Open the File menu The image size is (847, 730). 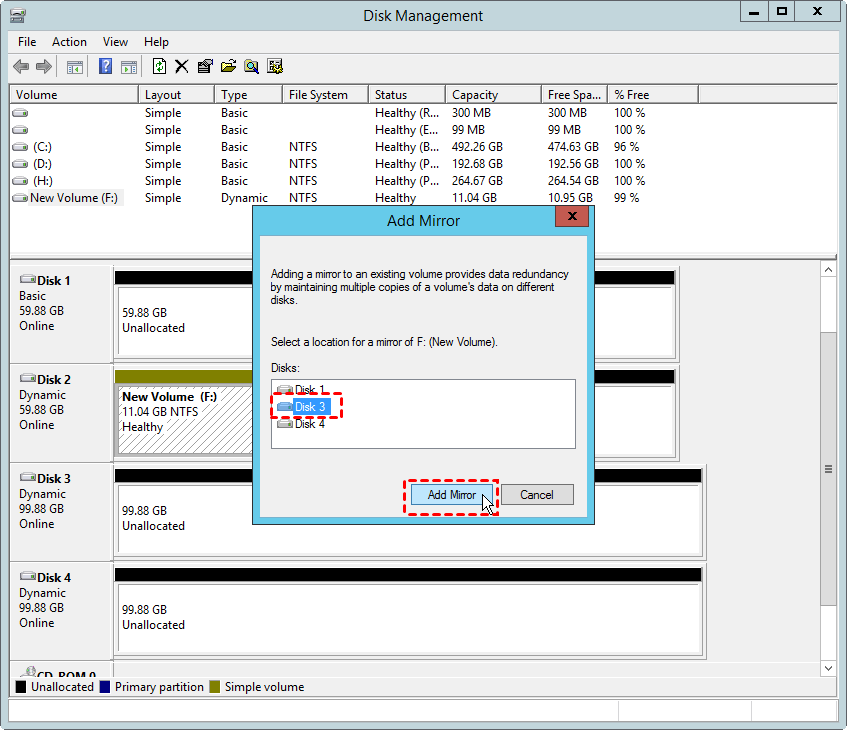(x=27, y=42)
